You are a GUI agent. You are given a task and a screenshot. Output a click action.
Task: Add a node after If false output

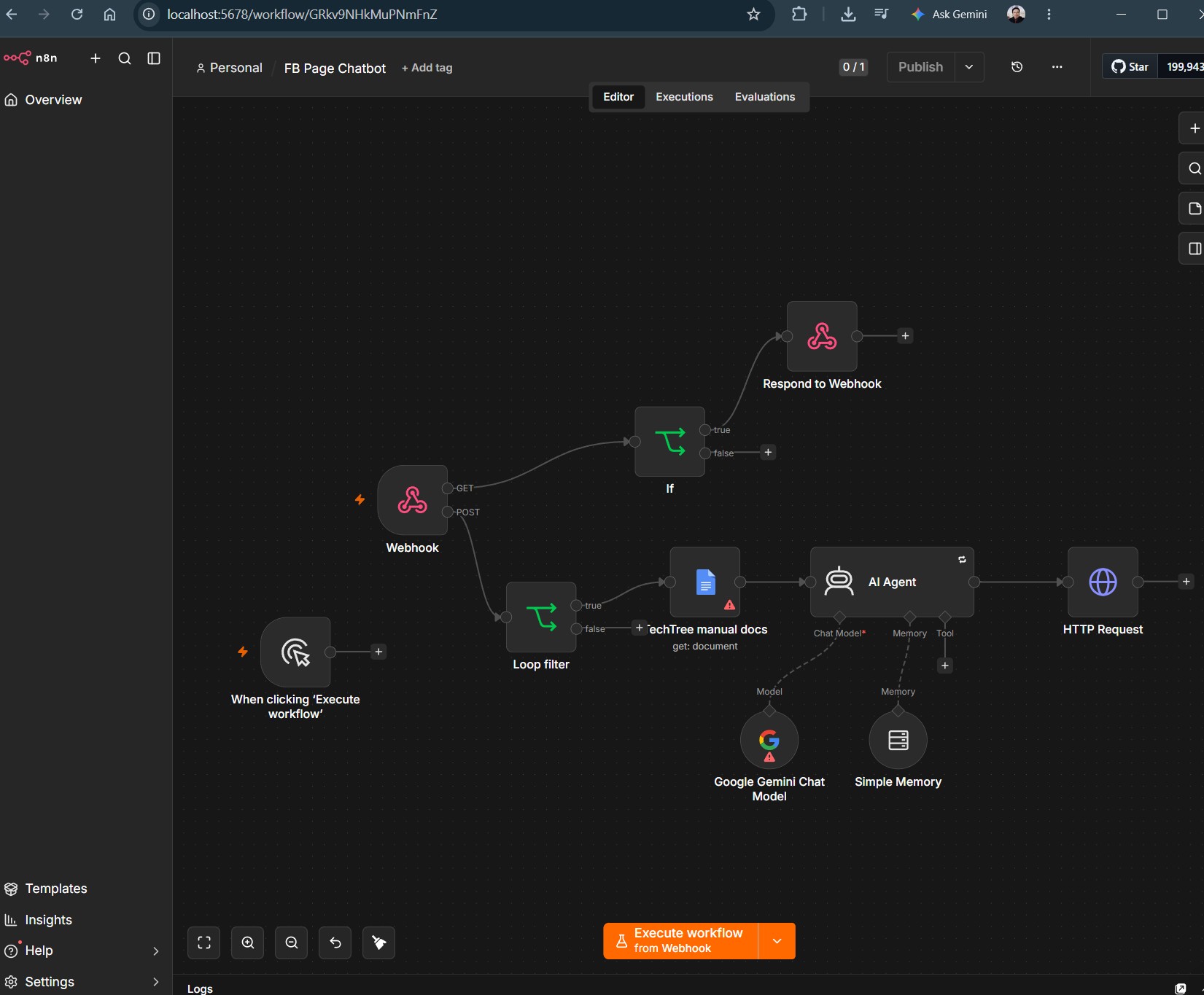(x=768, y=453)
